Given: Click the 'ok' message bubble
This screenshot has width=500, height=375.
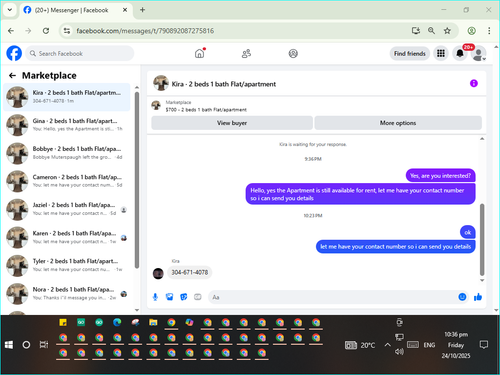Looking at the screenshot, I should click(468, 232).
